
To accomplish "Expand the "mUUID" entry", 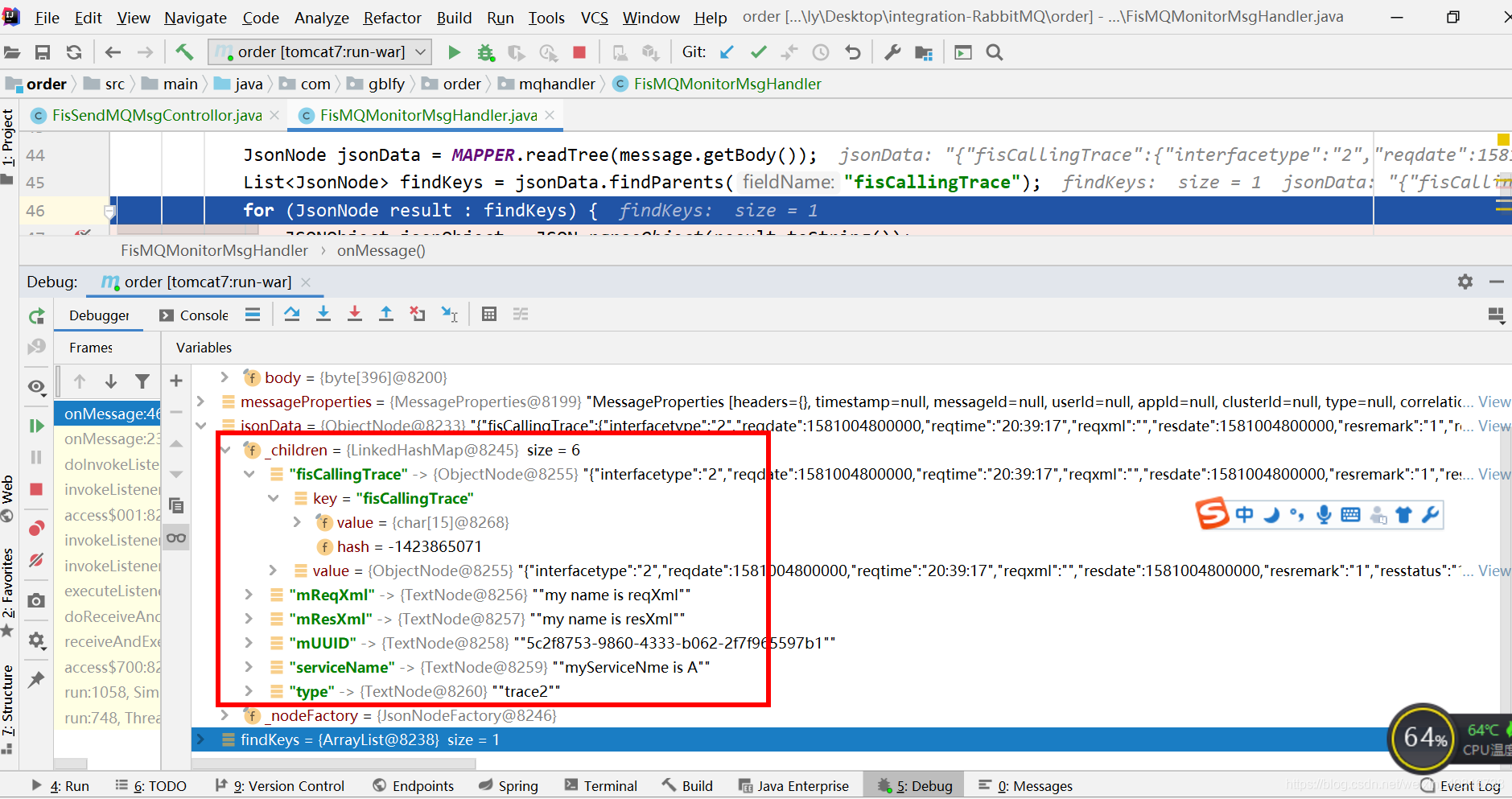I will [249, 643].
